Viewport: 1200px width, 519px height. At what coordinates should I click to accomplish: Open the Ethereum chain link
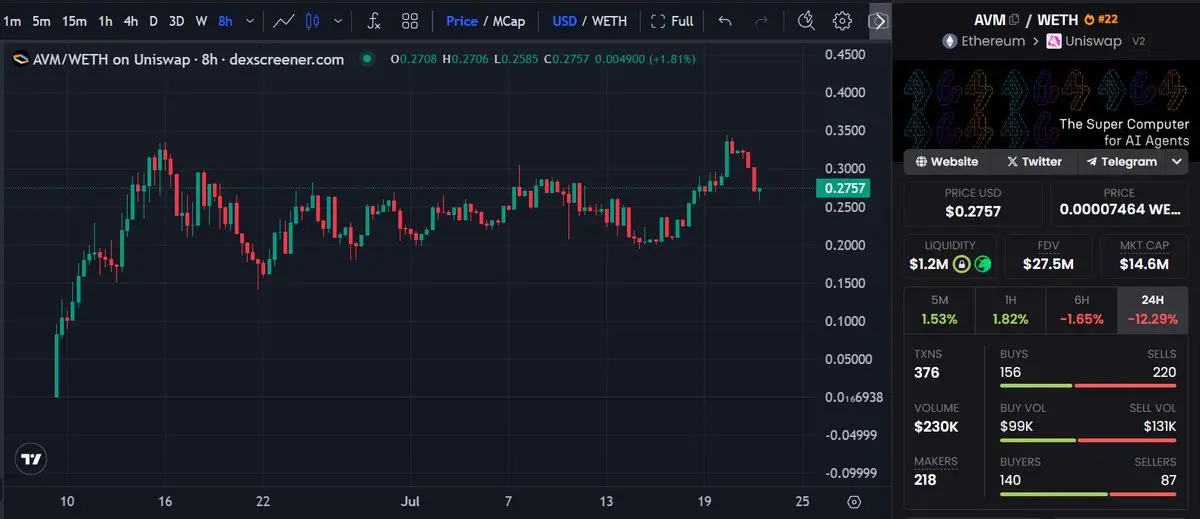[x=984, y=41]
